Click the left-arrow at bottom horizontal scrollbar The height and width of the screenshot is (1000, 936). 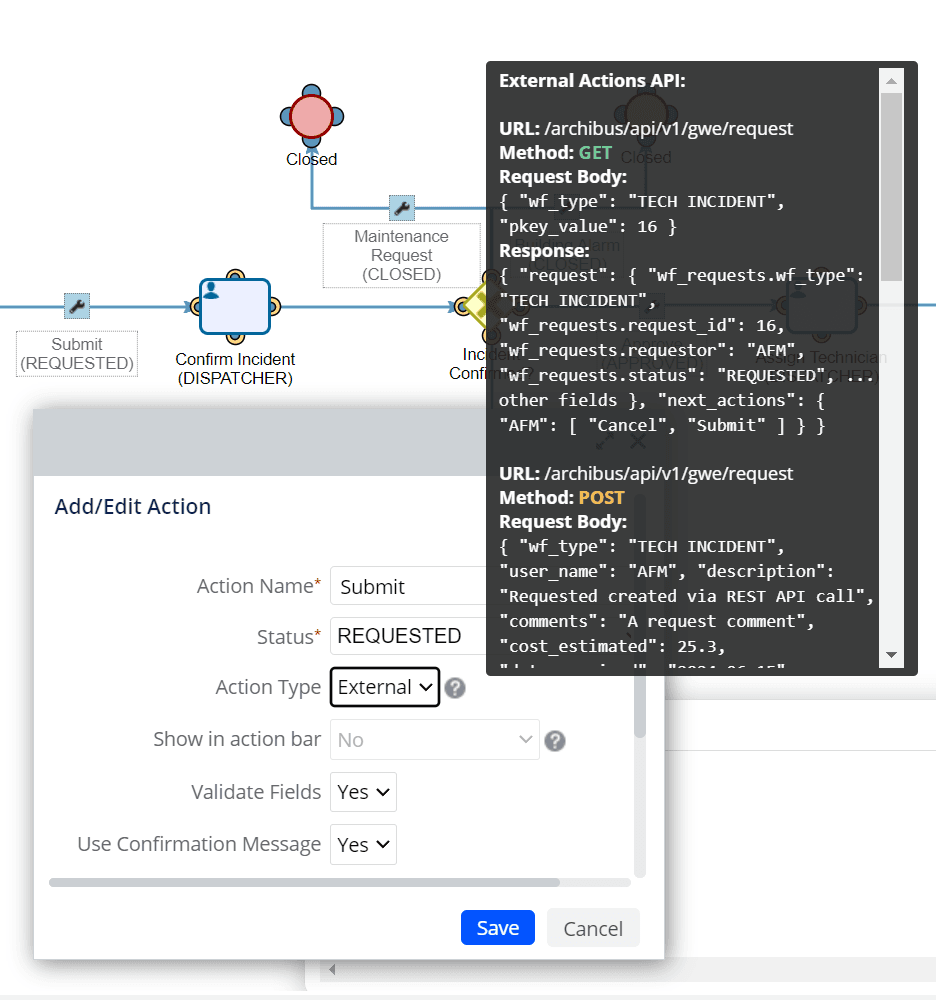[331, 969]
